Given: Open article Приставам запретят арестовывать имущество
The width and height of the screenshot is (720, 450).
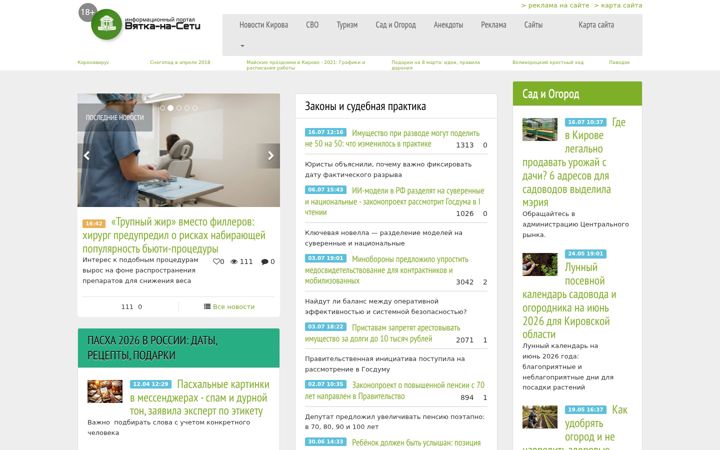Looking at the screenshot, I should point(382,333).
